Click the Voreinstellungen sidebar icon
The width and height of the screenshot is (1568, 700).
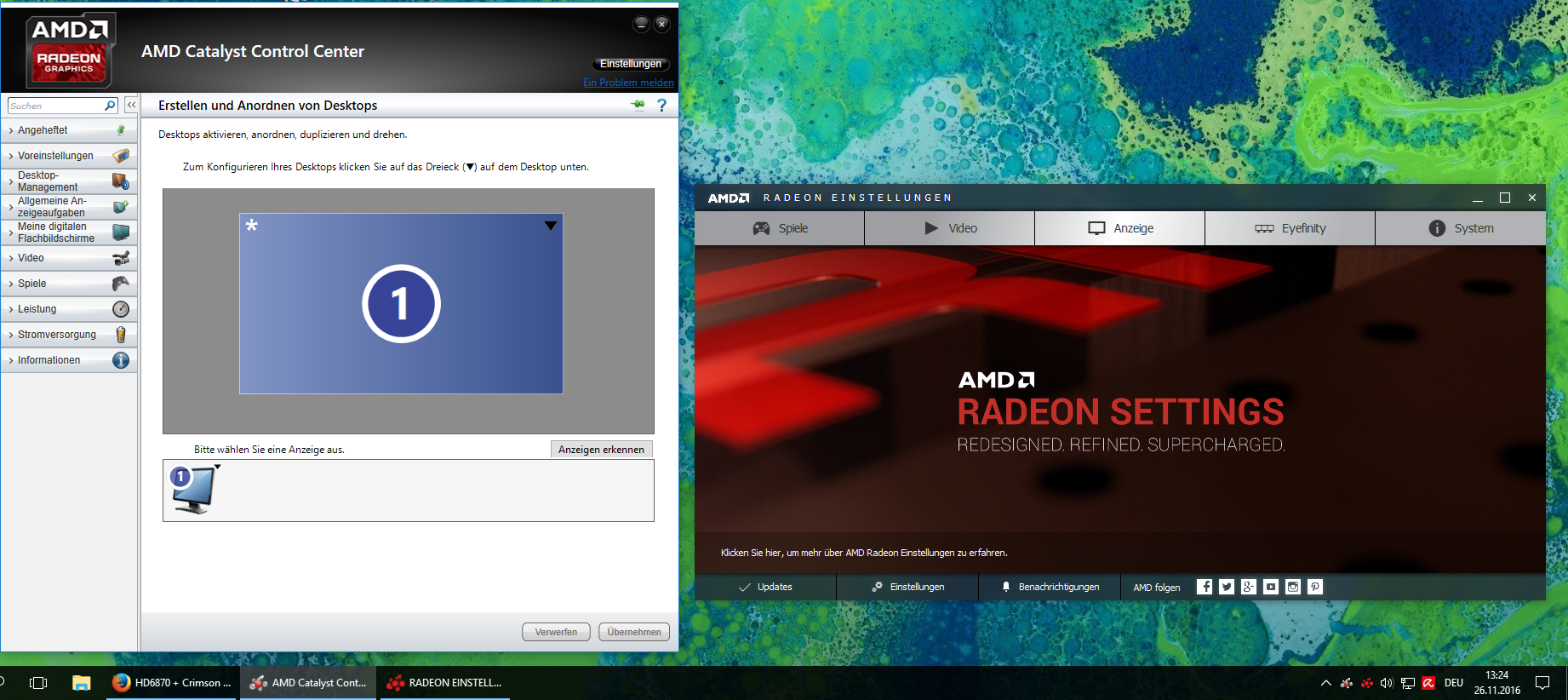(x=121, y=156)
